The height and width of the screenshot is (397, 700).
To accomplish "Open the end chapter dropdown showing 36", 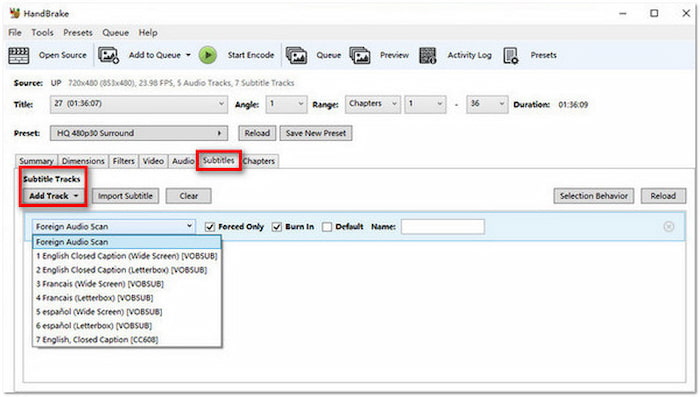I will click(487, 104).
